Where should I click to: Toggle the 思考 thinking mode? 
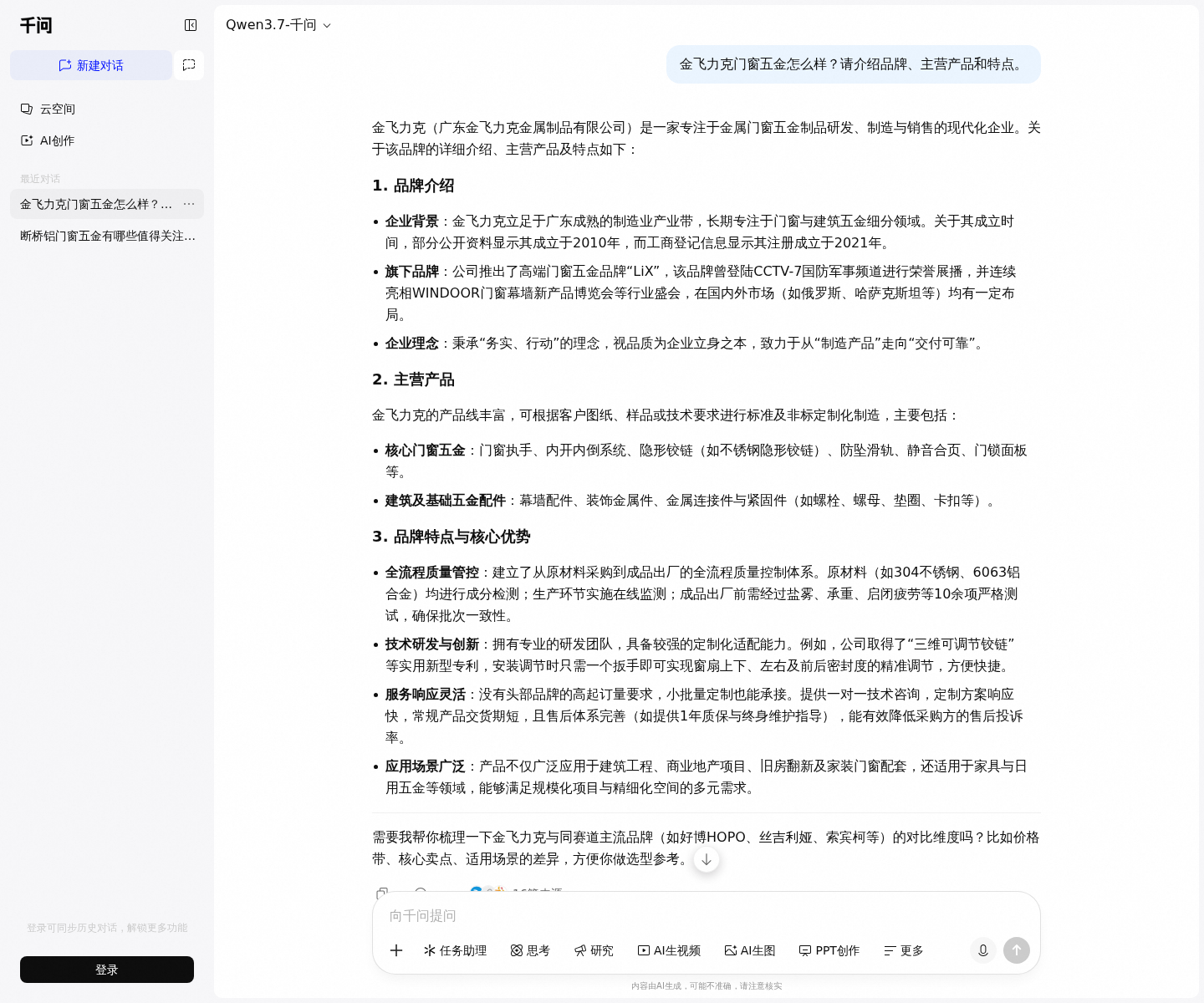pos(530,950)
